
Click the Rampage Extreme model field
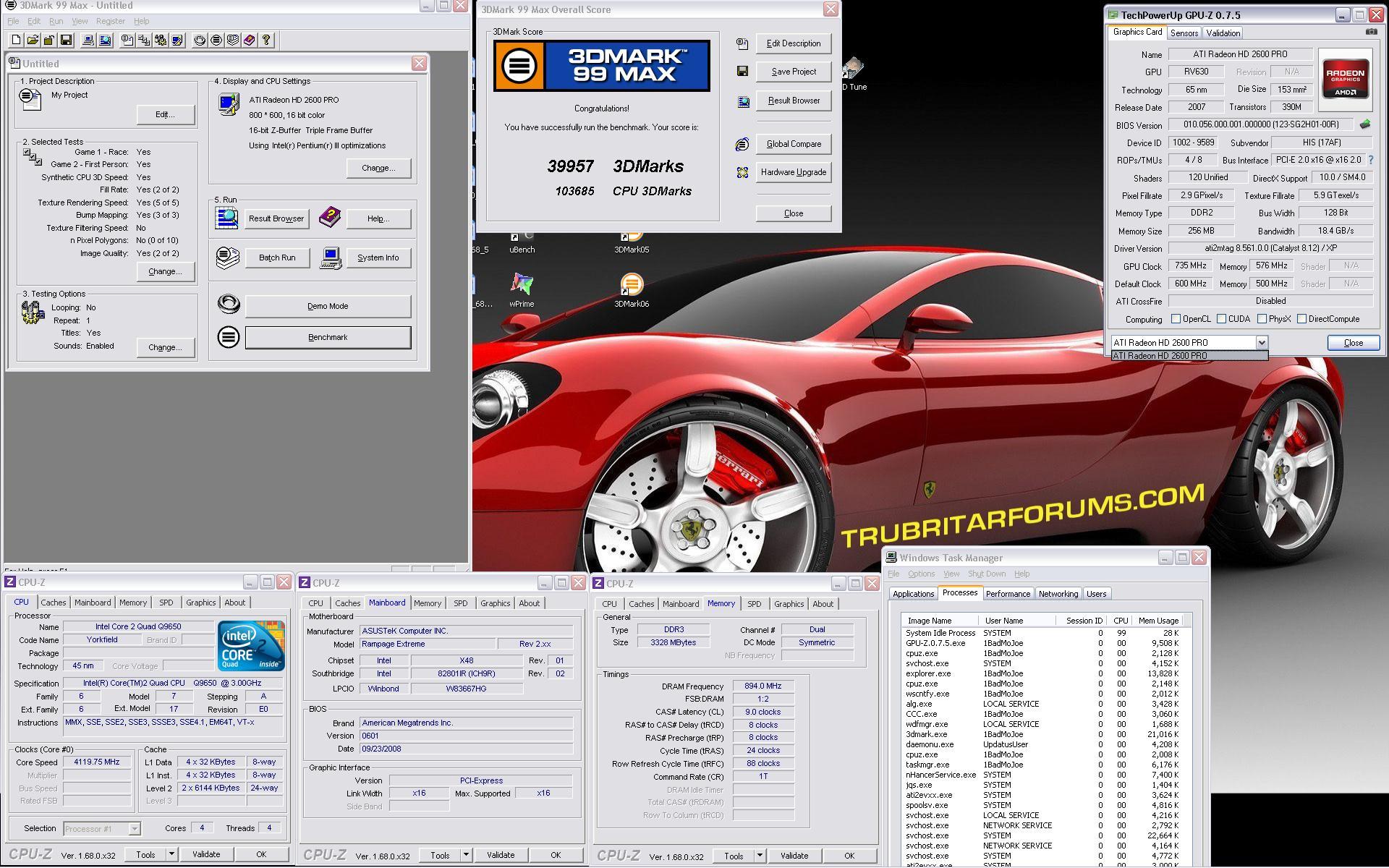pyautogui.click(x=427, y=644)
